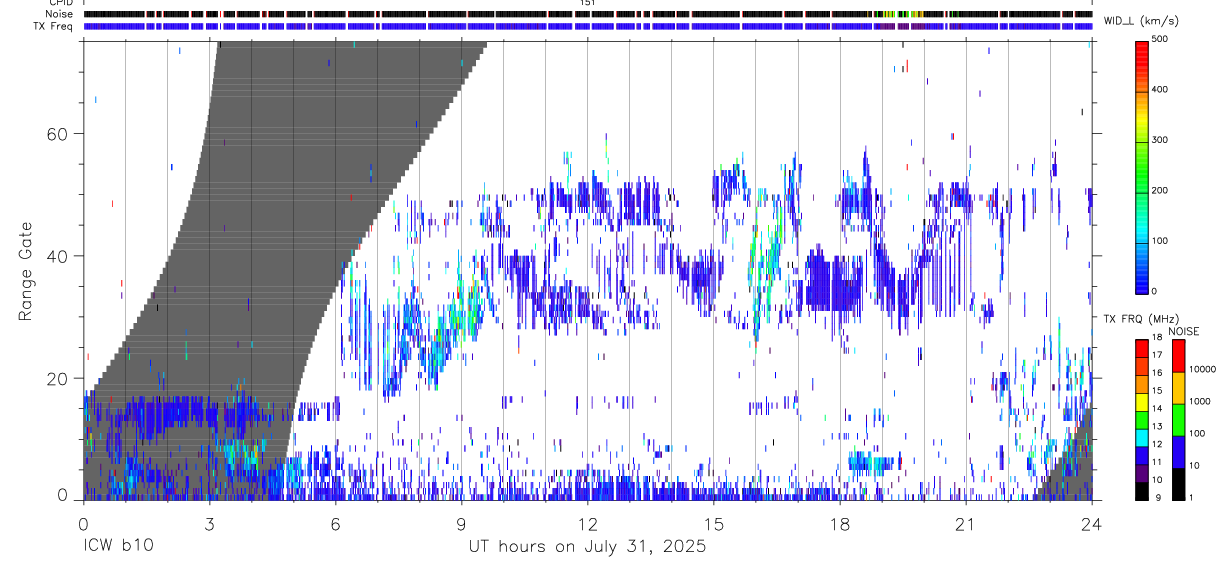Click the 'NOISE' legend title

tap(1183, 331)
